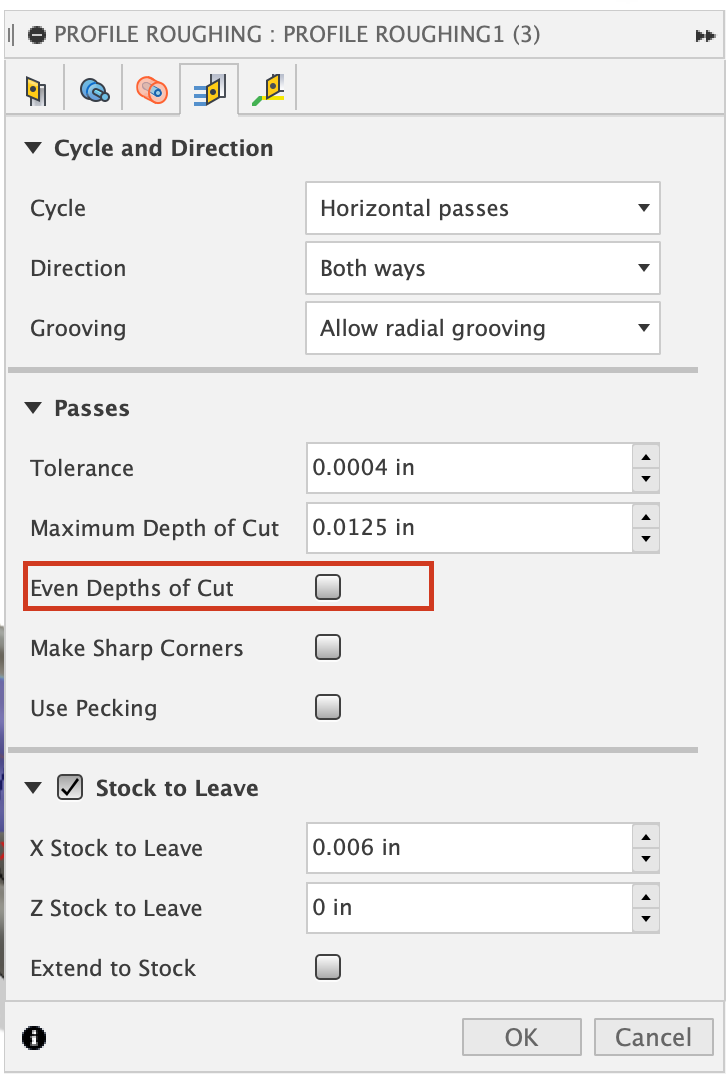The height and width of the screenshot is (1074, 728).
Task: Confirm settings with OK
Action: [521, 1037]
